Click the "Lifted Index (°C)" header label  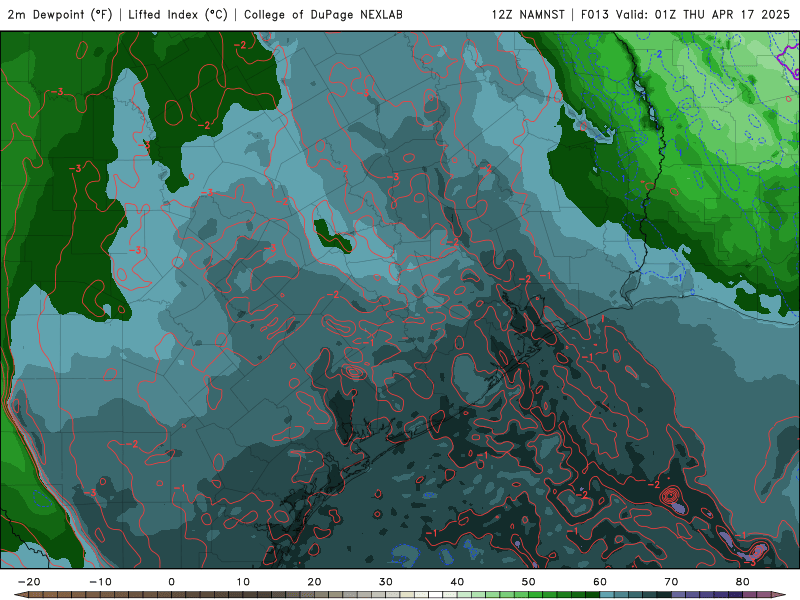[x=178, y=14]
